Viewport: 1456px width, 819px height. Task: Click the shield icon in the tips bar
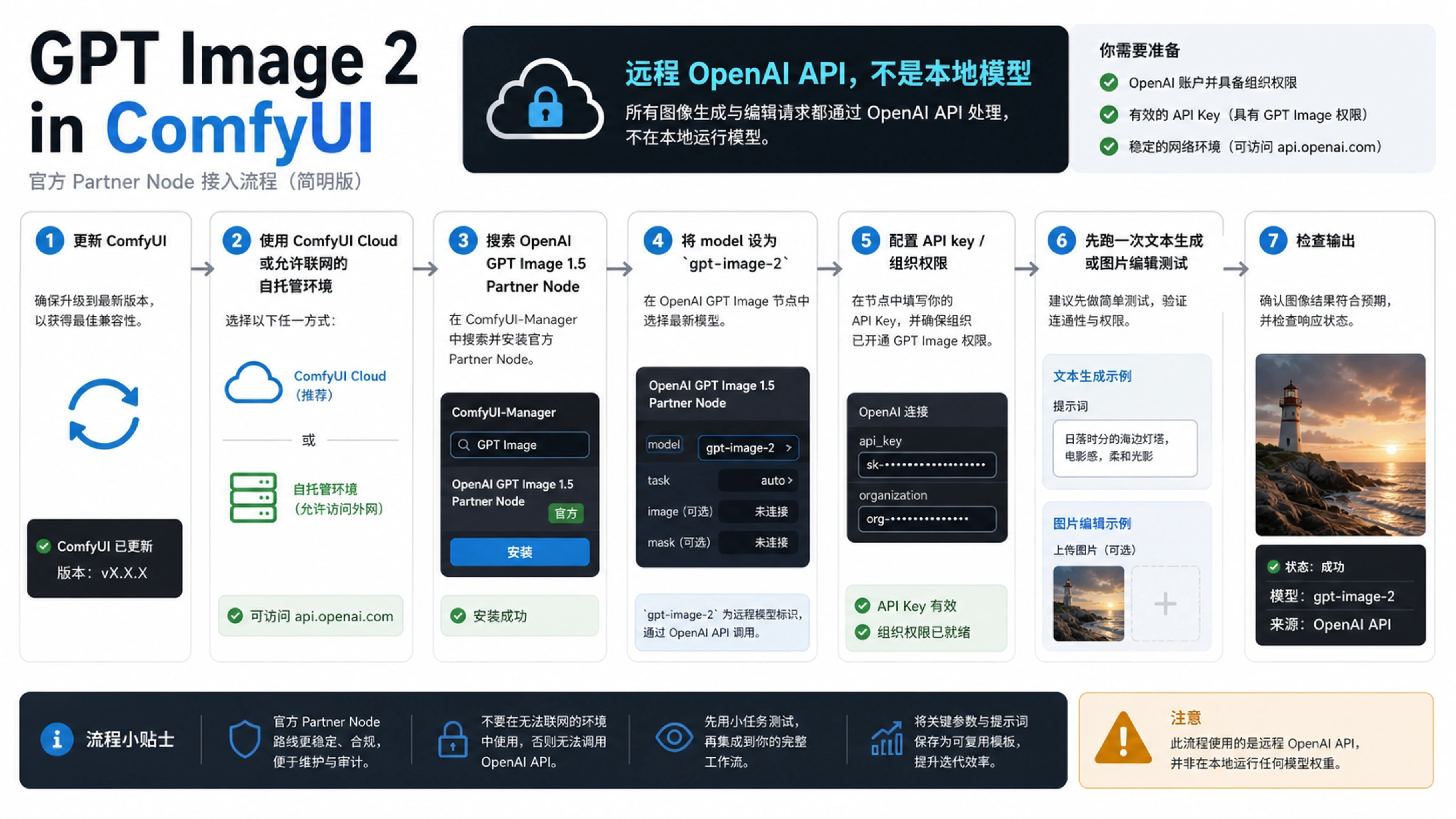tap(244, 739)
